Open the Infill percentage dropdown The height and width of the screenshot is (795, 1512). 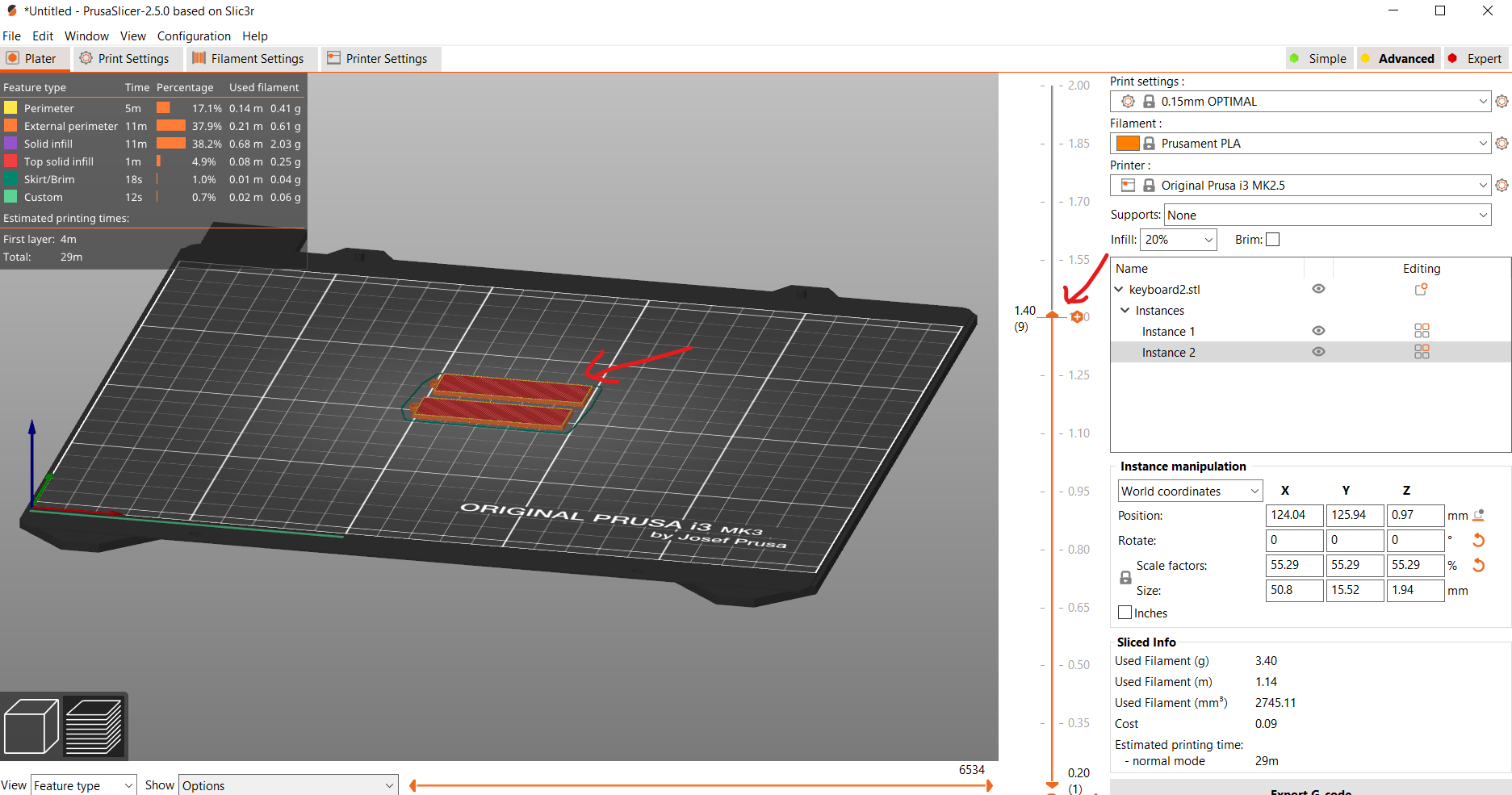click(x=1178, y=240)
